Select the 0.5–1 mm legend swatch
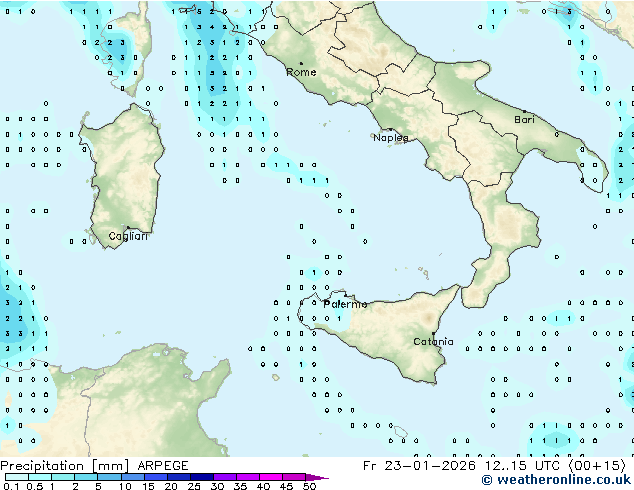Viewport: 634px width, 490px height. pyautogui.click(x=40, y=477)
